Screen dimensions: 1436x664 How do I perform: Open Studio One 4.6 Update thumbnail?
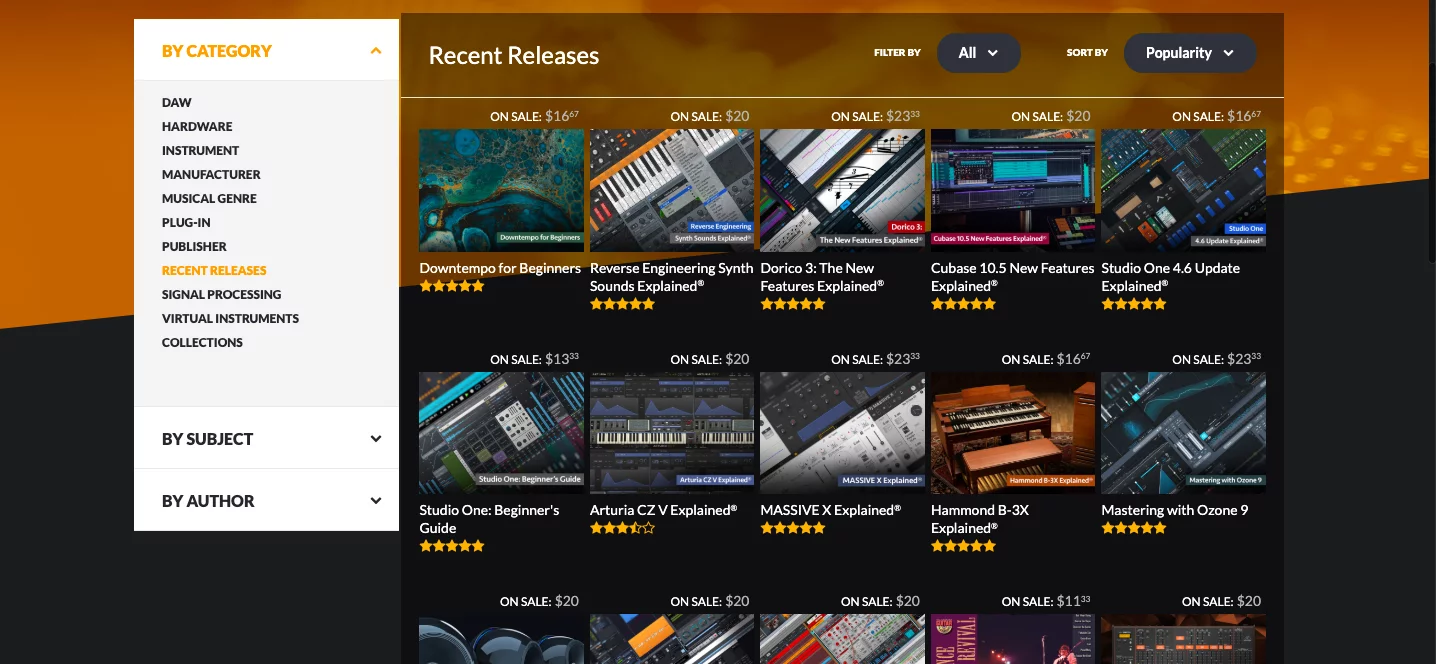click(x=1183, y=190)
